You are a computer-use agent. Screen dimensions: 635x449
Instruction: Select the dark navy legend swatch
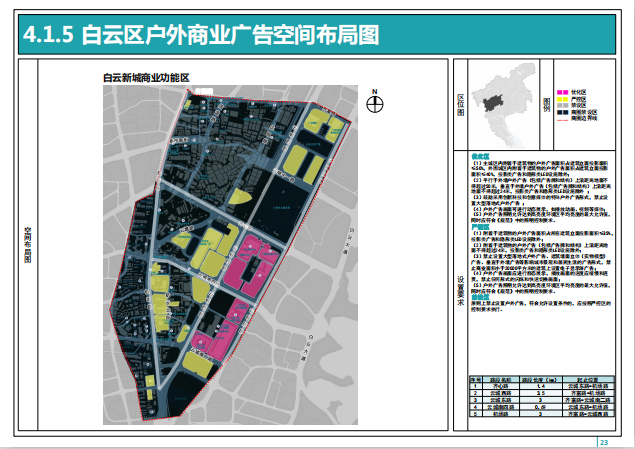coord(563,112)
